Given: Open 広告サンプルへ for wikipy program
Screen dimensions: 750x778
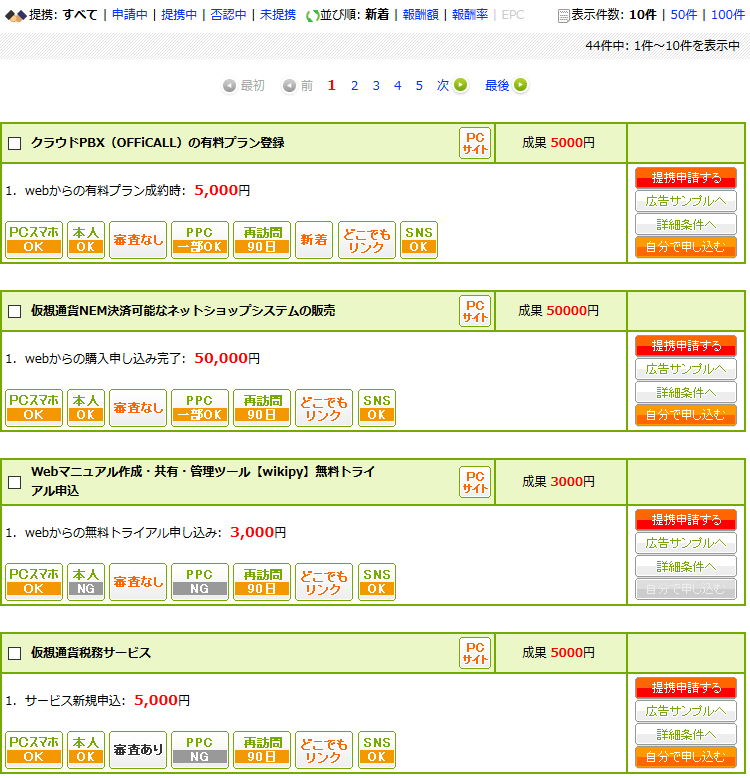Looking at the screenshot, I should click(686, 543).
